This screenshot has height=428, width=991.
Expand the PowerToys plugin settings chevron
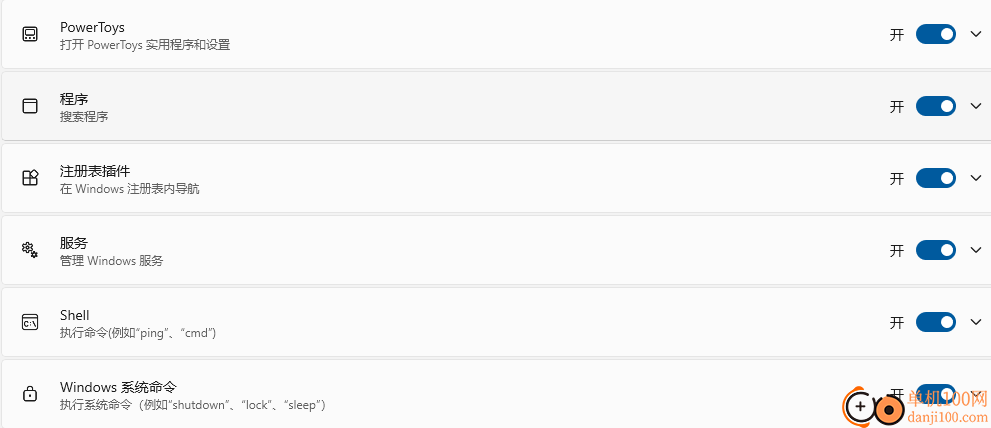click(x=975, y=34)
